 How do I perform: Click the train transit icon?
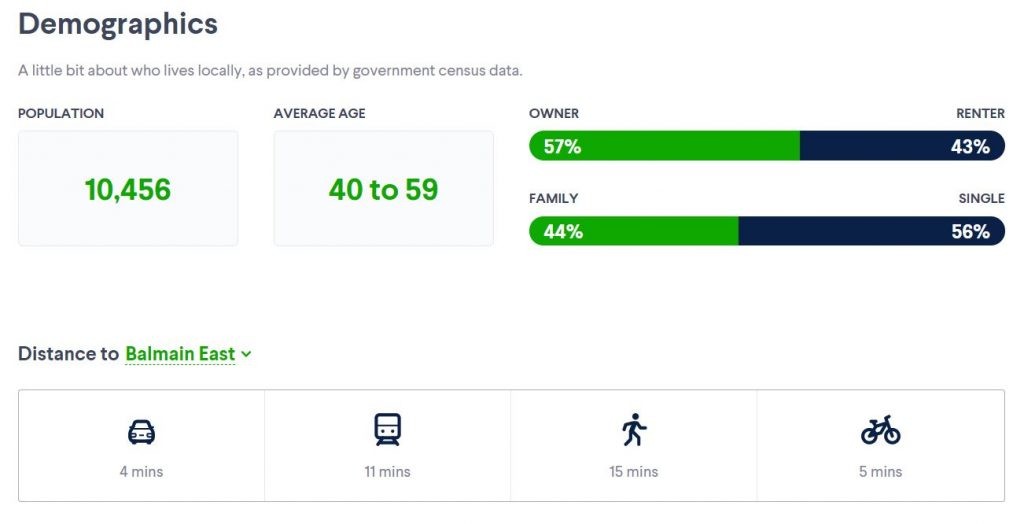387,430
